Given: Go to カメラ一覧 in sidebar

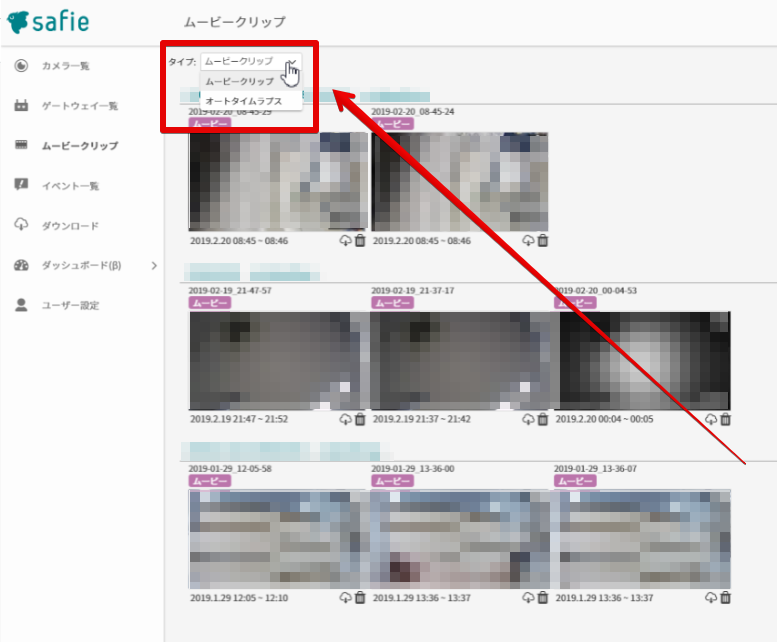Looking at the screenshot, I should [x=65, y=66].
